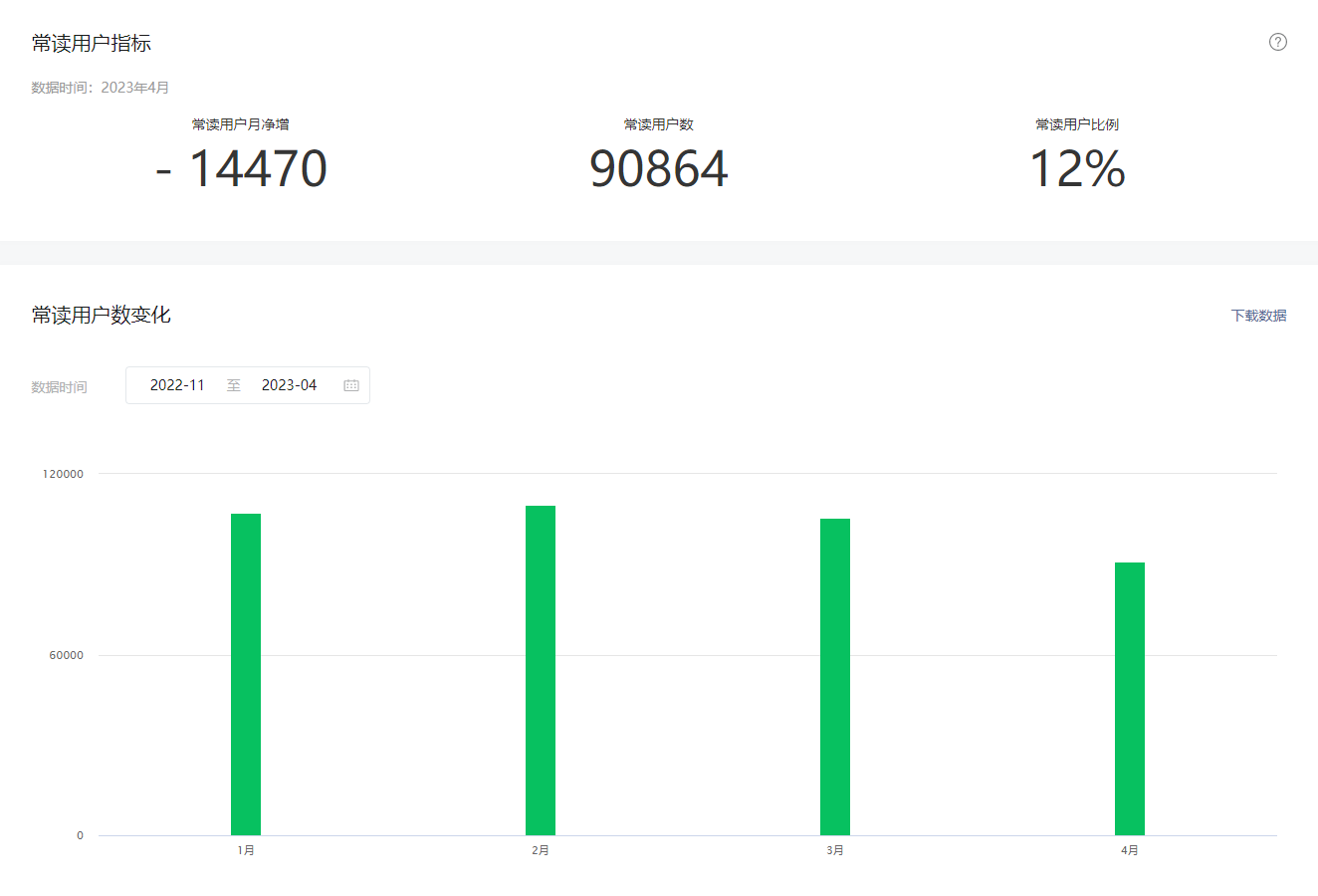Click the 常读用户比例 label

coord(1077,124)
